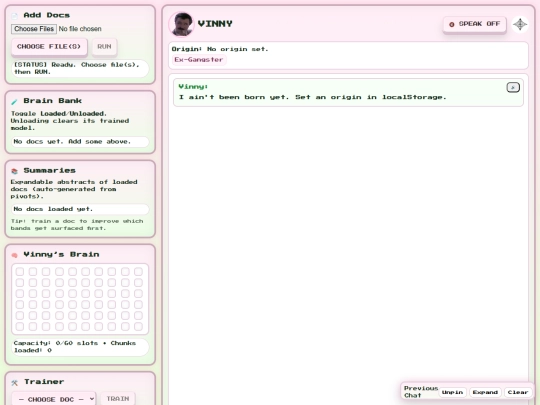
Task: Click the Brain Bank heading
Action: tap(52, 101)
